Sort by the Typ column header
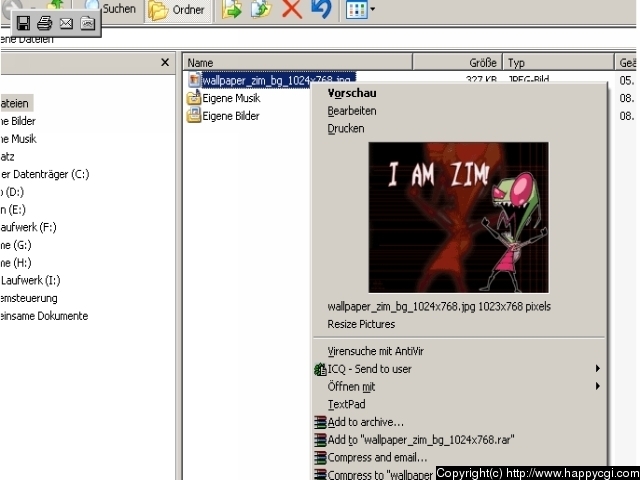The image size is (640, 480). point(558,62)
